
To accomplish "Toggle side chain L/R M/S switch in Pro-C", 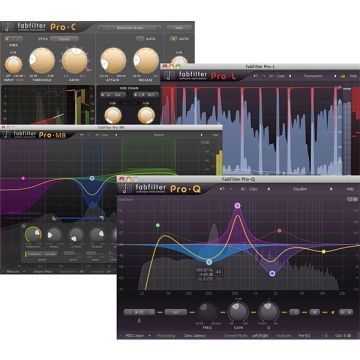I will (x=146, y=95).
